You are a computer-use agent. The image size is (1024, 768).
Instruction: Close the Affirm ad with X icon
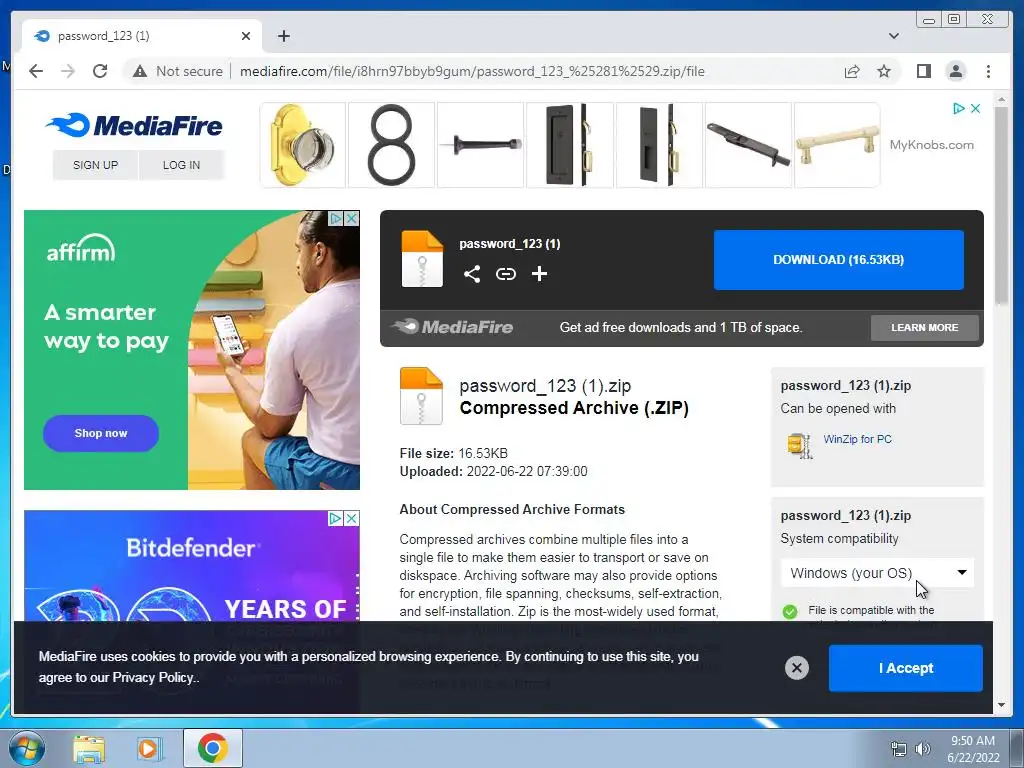(x=351, y=219)
